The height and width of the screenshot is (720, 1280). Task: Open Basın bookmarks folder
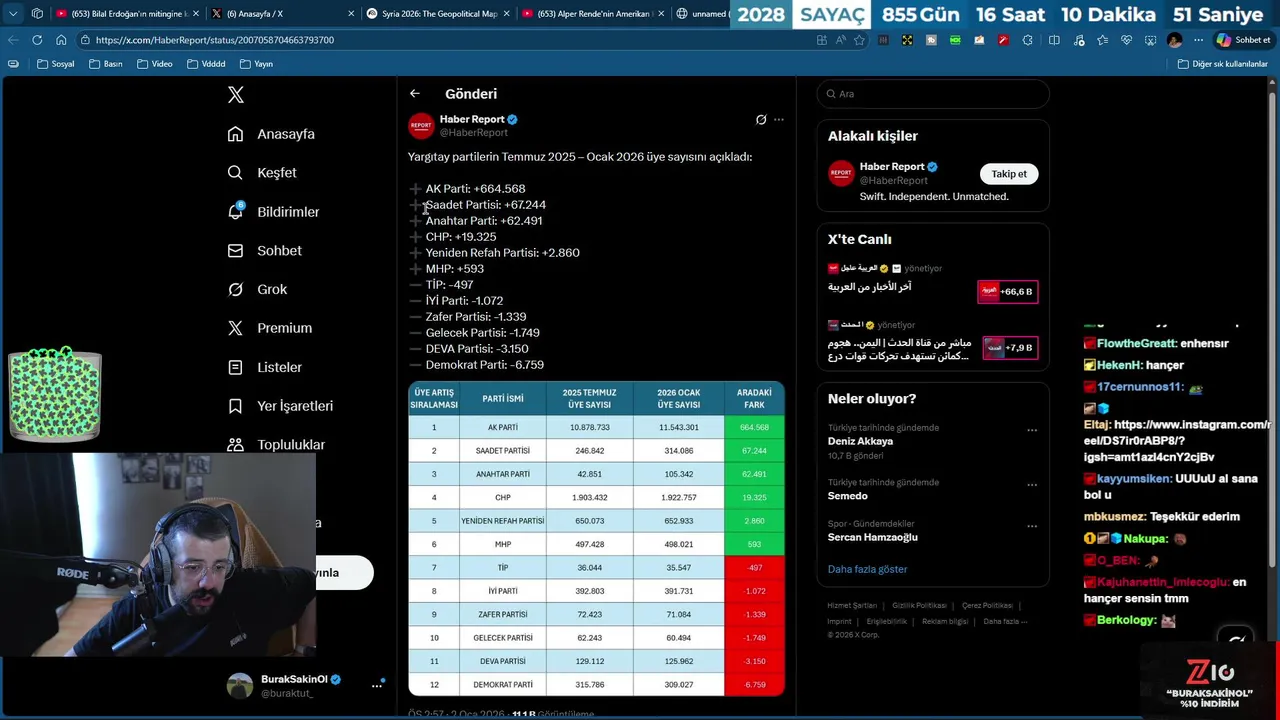[105, 64]
